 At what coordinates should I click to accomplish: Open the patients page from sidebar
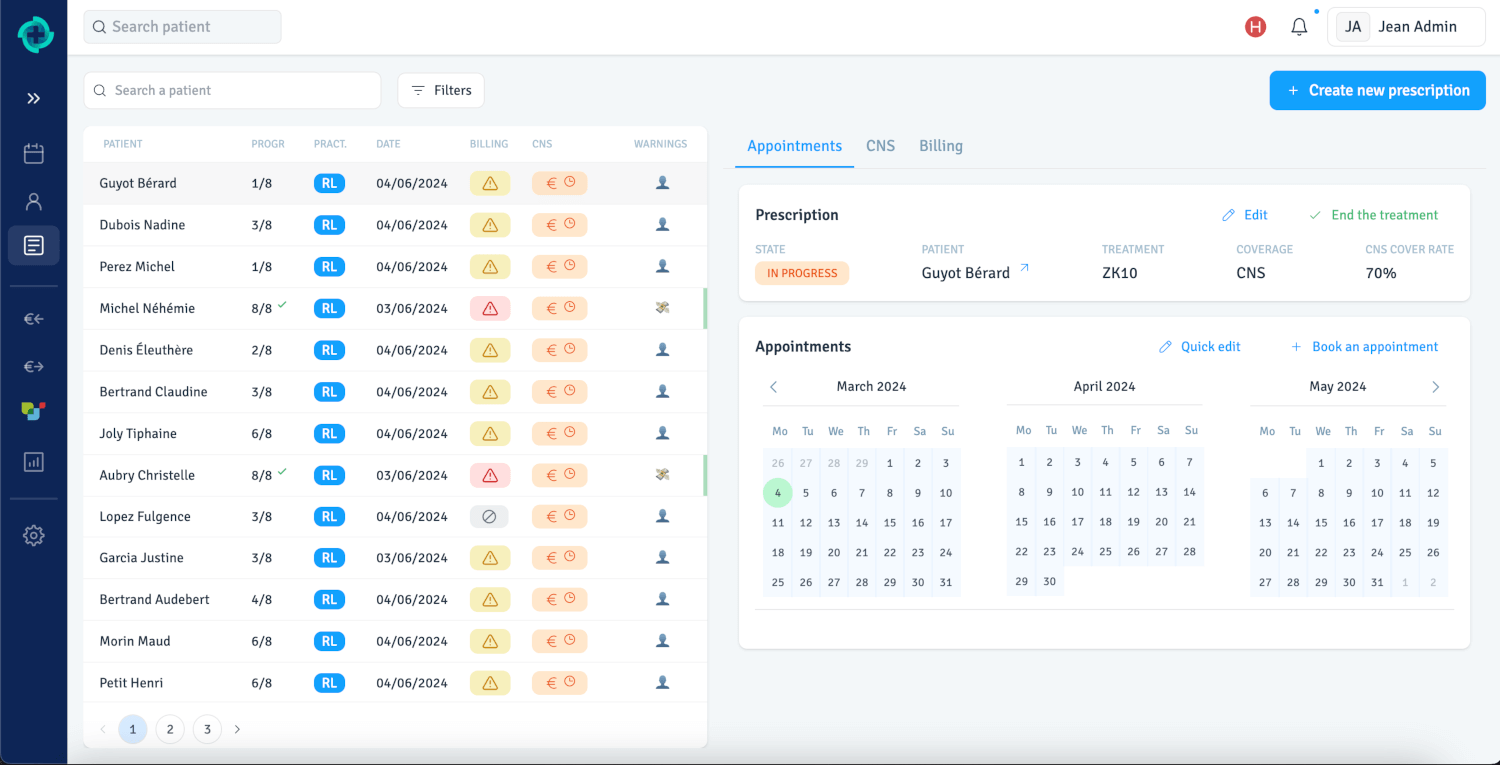tap(34, 201)
